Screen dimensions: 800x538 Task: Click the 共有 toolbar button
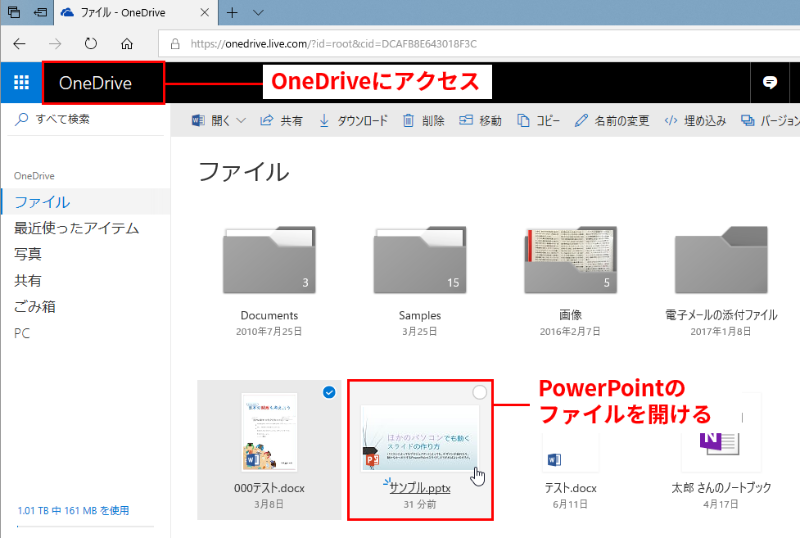click(x=281, y=121)
